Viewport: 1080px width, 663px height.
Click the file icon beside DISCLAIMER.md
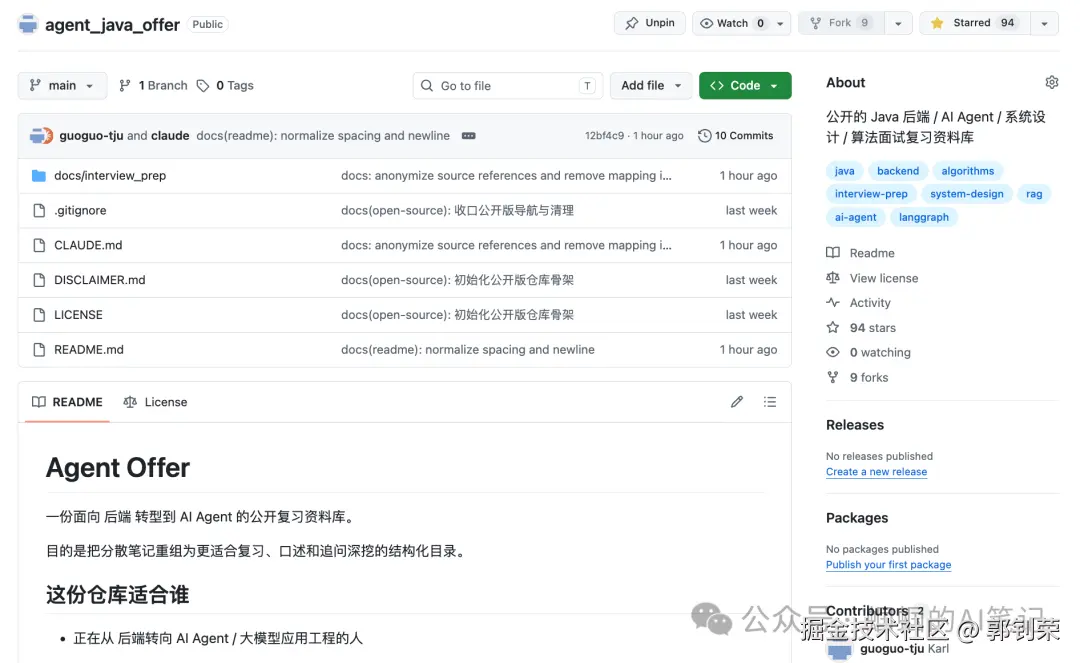39,280
